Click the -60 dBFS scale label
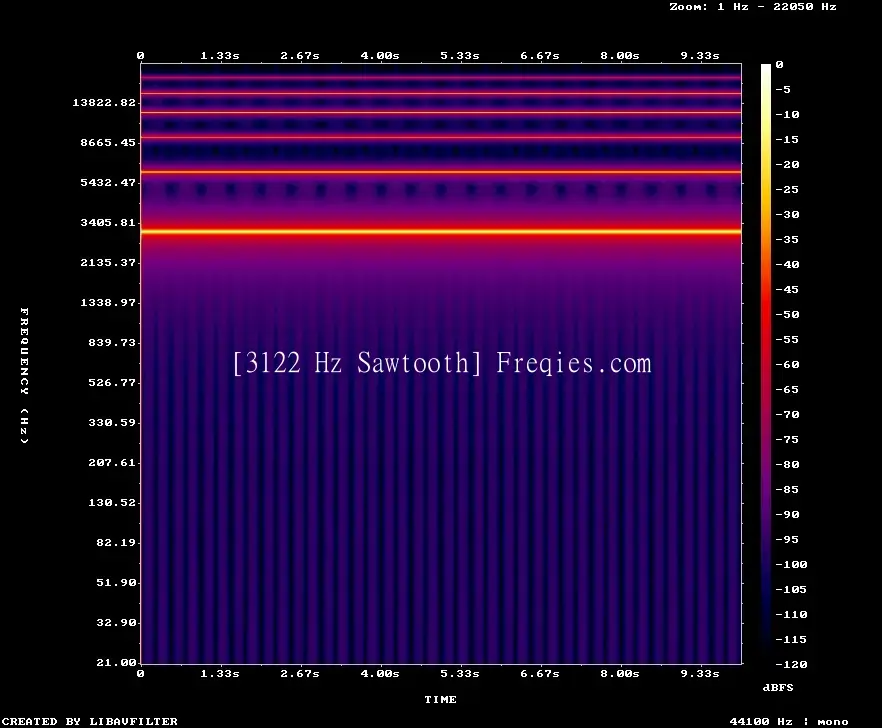Image resolution: width=882 pixels, height=728 pixels. [x=787, y=365]
